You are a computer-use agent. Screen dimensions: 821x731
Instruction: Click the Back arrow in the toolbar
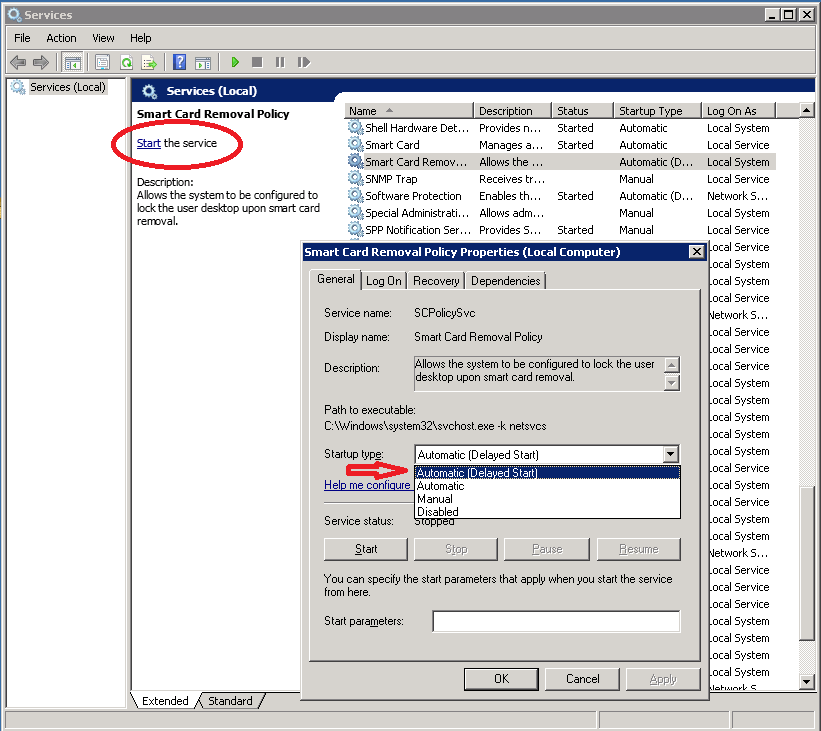pyautogui.click(x=18, y=62)
